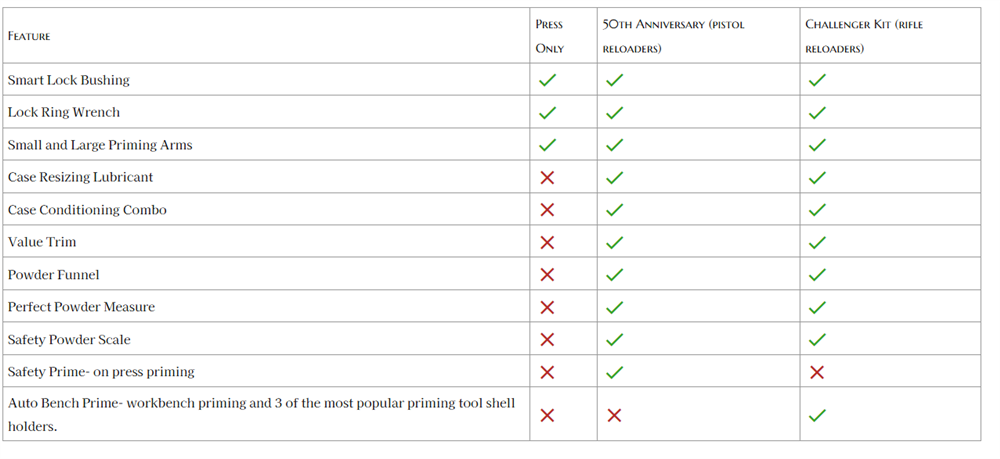Viewport: 1000px width, 459px height.
Task: Click Press Only red X for Case Conditioning Combo
Action: 547,210
